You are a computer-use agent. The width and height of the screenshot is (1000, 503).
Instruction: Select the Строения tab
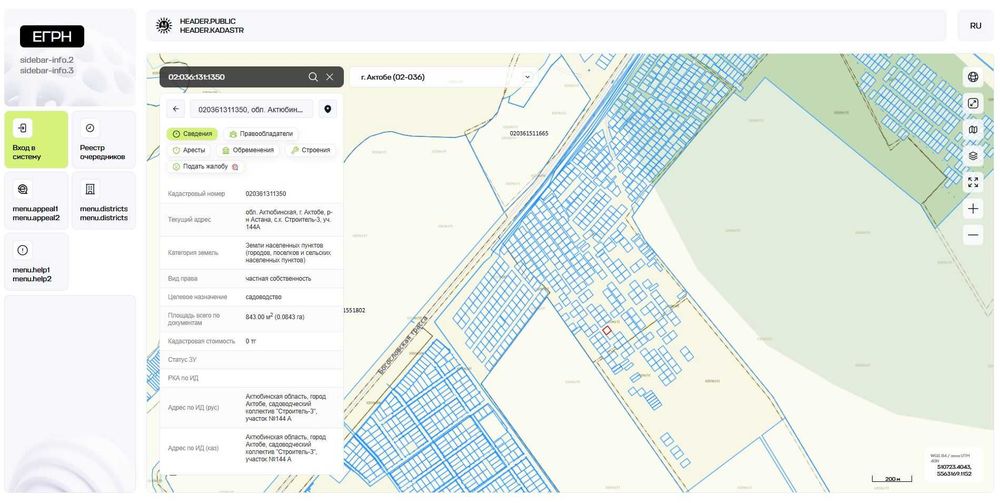click(310, 150)
